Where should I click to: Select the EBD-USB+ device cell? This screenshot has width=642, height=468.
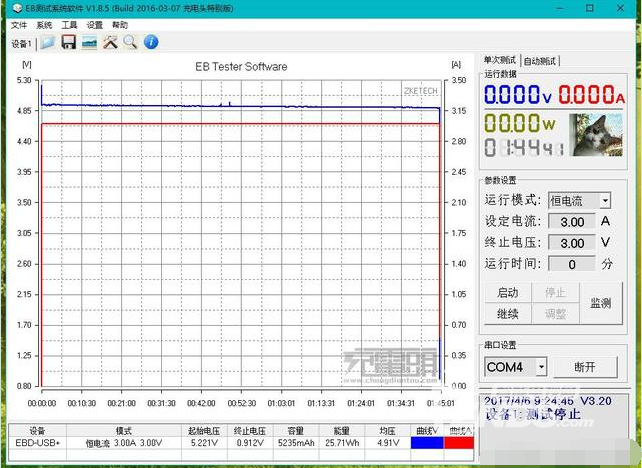point(37,443)
